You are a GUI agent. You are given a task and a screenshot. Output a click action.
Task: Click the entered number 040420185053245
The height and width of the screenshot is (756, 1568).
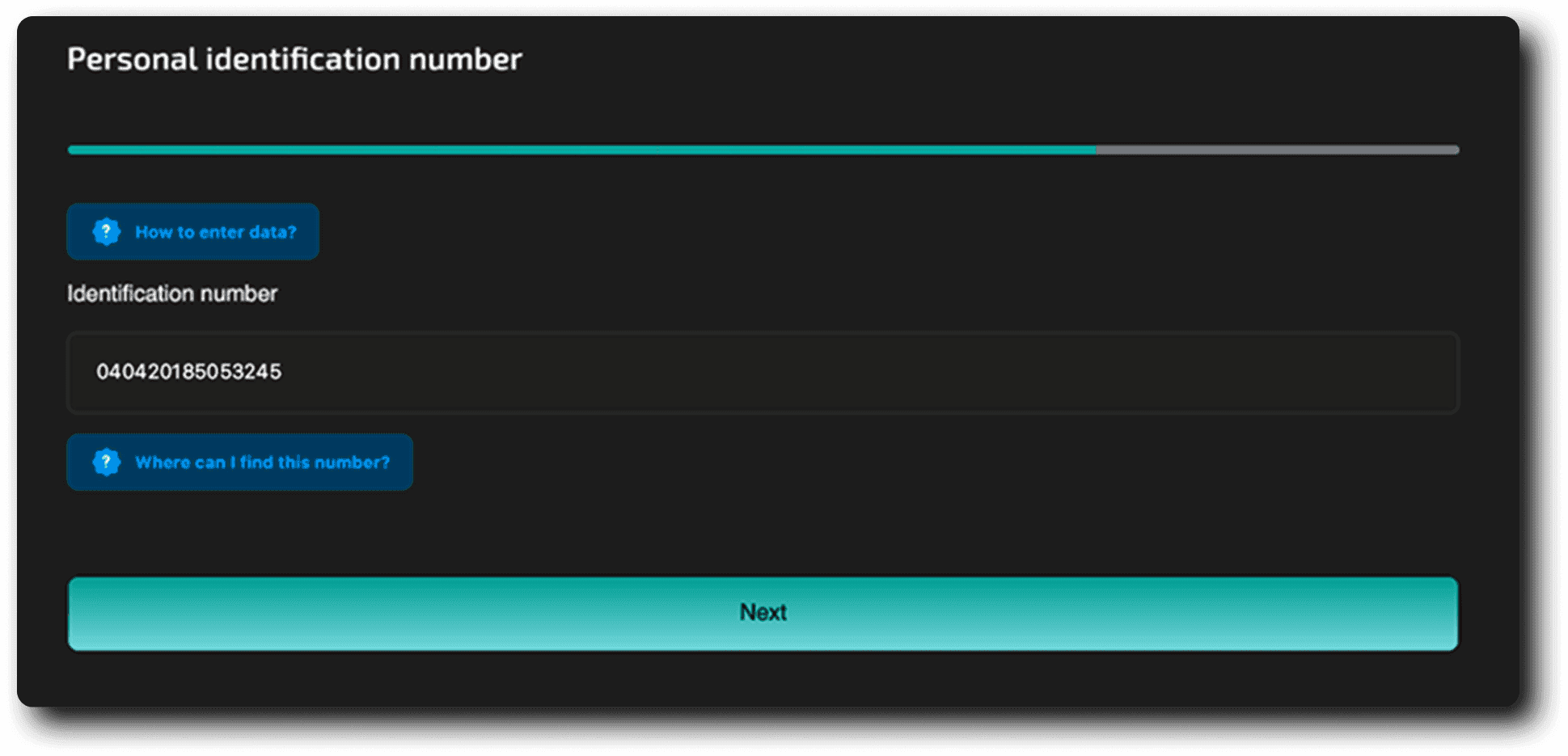coord(188,372)
